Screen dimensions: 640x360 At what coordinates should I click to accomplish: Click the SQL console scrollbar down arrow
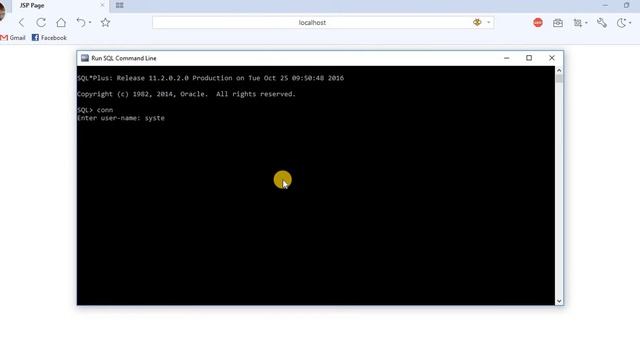coord(559,301)
